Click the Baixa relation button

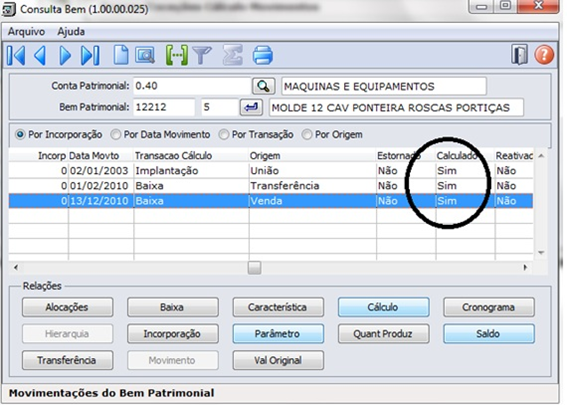[172, 307]
